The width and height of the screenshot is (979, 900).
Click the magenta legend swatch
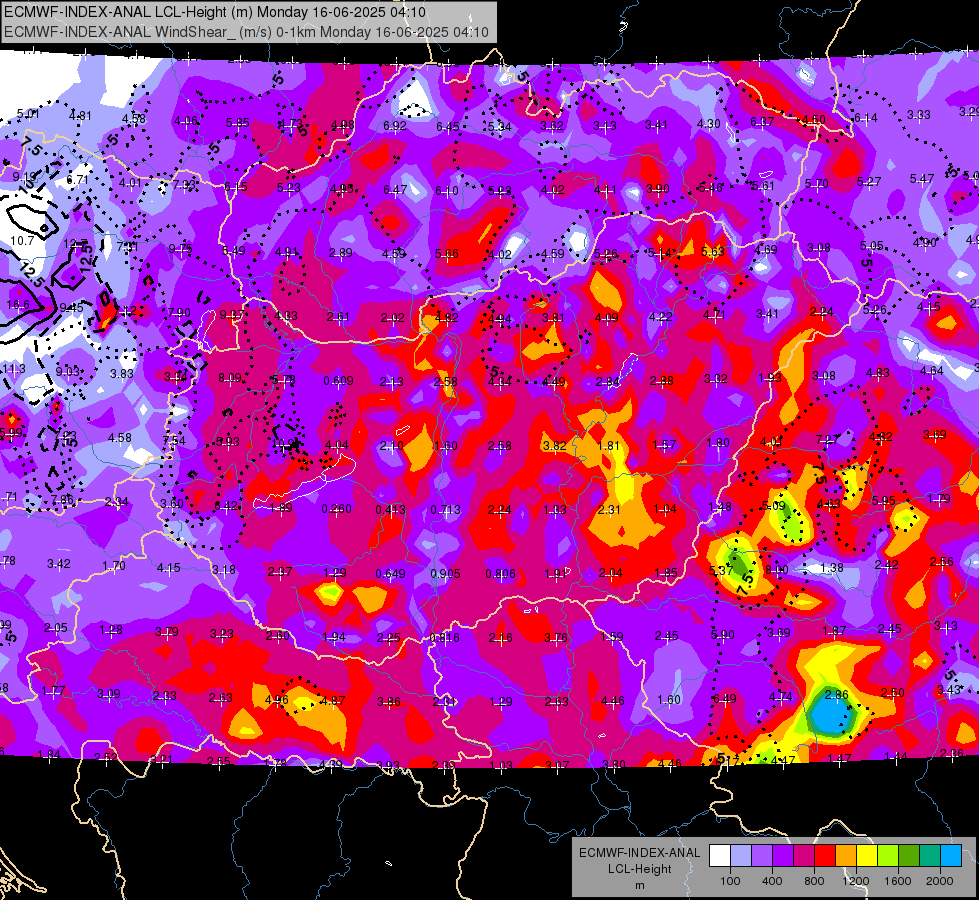pyautogui.click(x=804, y=855)
